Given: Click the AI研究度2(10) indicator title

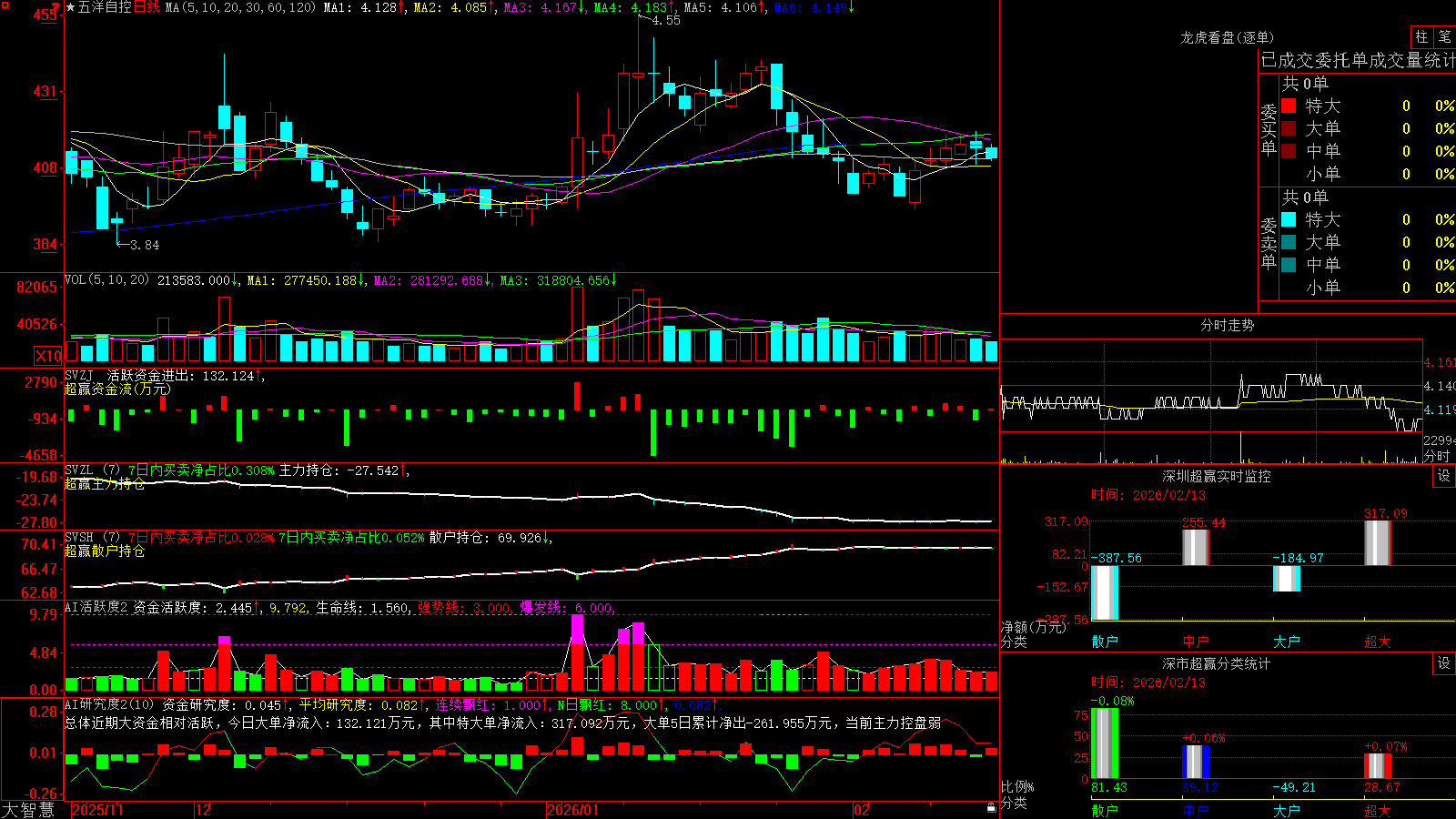Looking at the screenshot, I should (x=109, y=704).
